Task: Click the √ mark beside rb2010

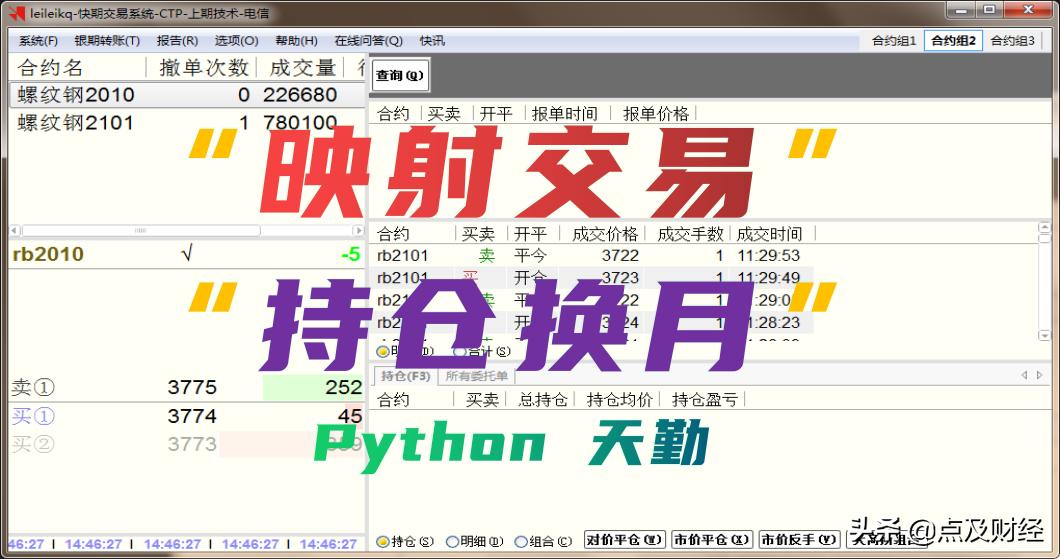Action: pos(187,254)
